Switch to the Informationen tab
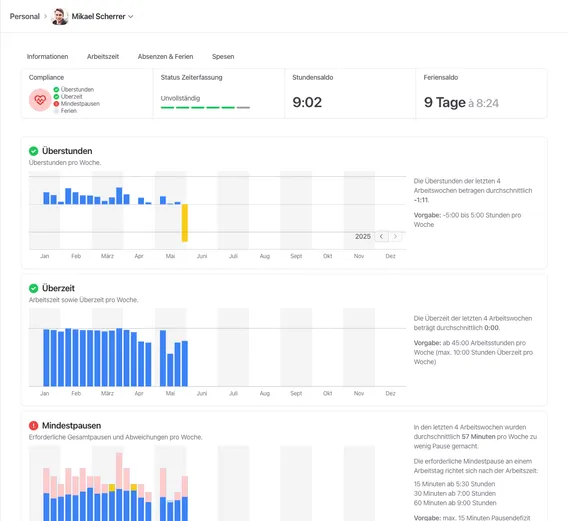The height and width of the screenshot is (521, 568). (x=47, y=57)
